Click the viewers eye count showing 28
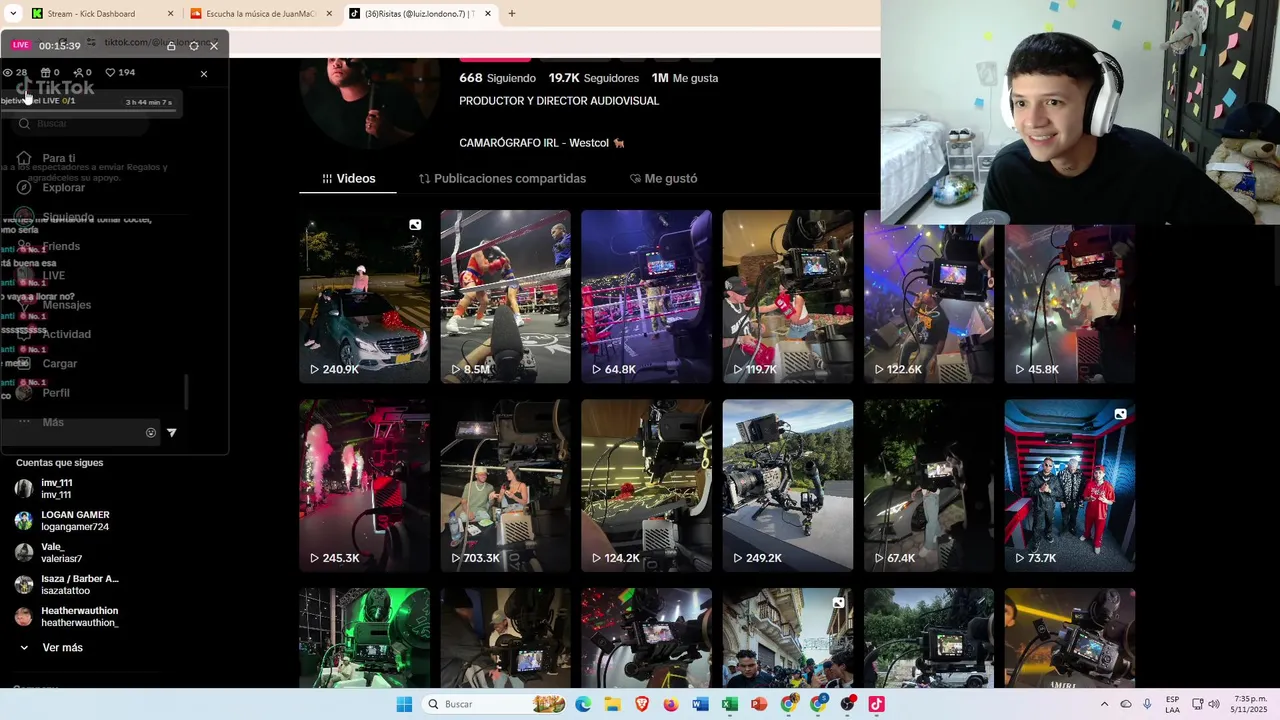This screenshot has height=720, width=1280. click(15, 72)
